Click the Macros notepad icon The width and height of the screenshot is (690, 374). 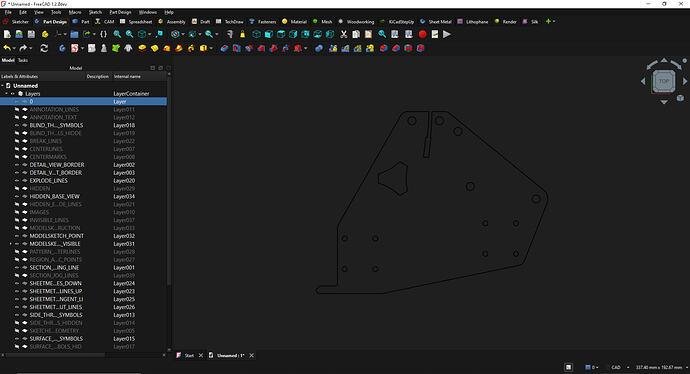point(435,34)
